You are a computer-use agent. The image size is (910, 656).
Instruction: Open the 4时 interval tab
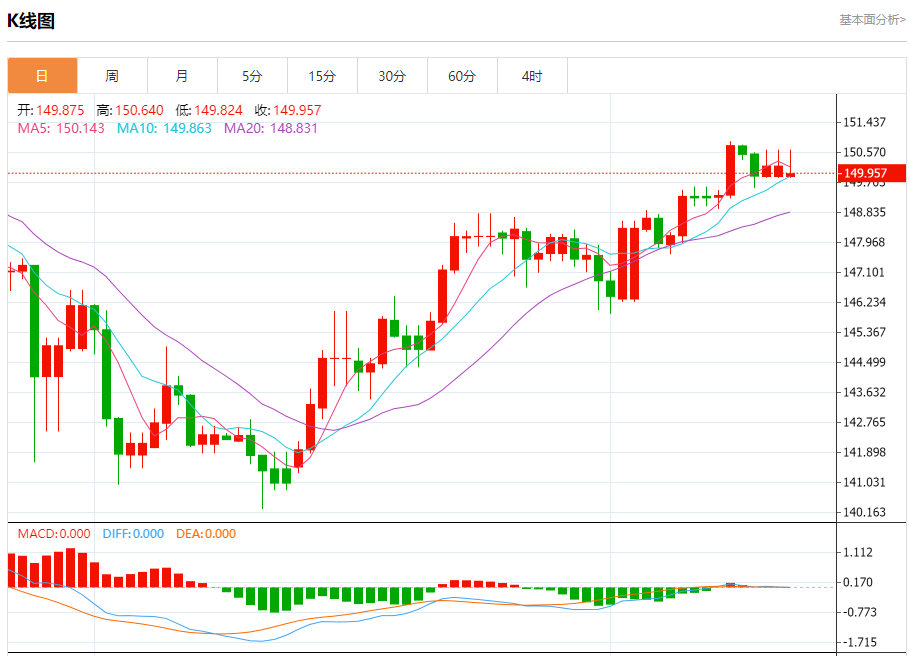532,75
